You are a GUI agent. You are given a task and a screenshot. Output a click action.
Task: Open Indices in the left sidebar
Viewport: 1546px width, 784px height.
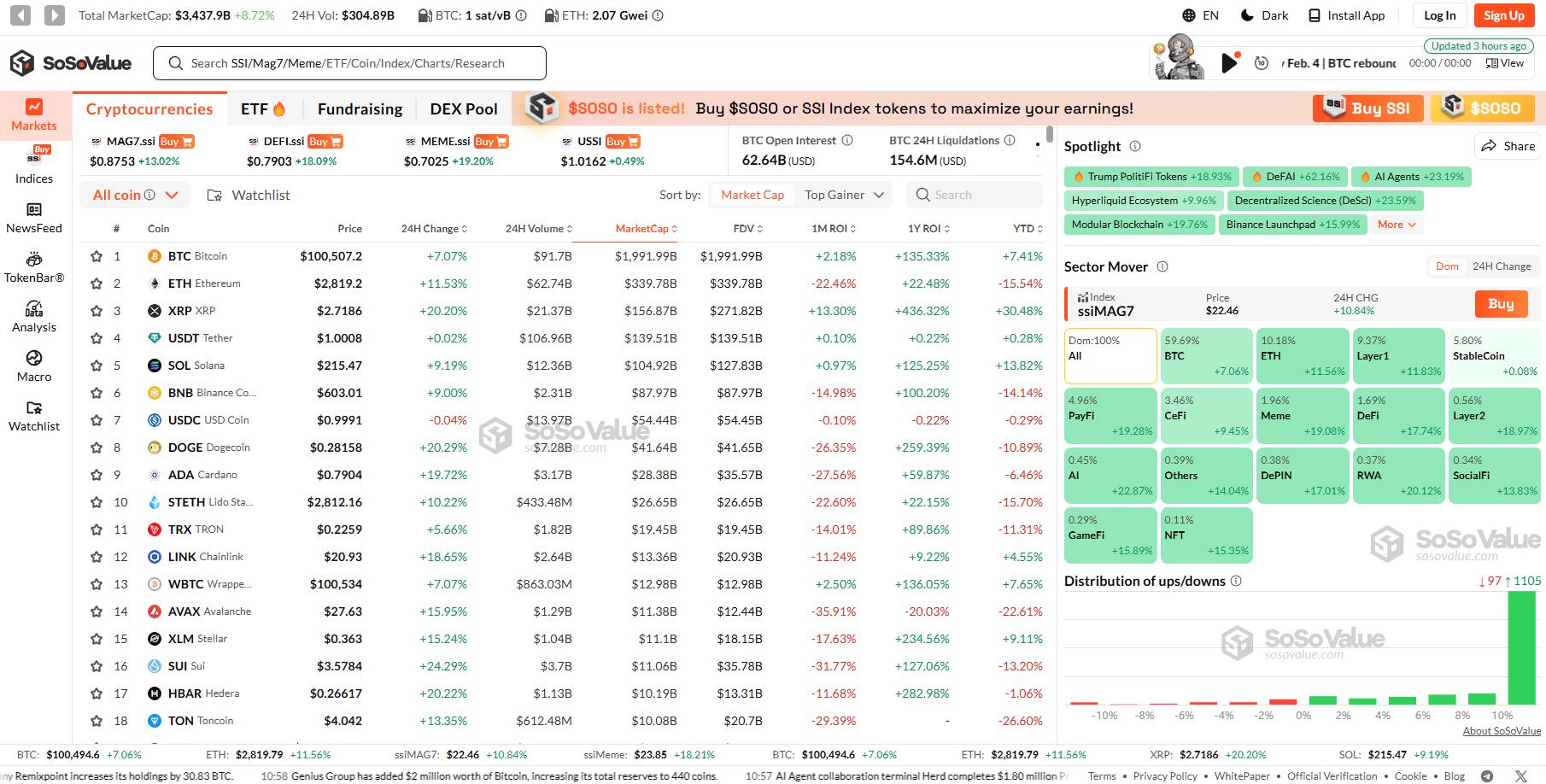tap(34, 165)
